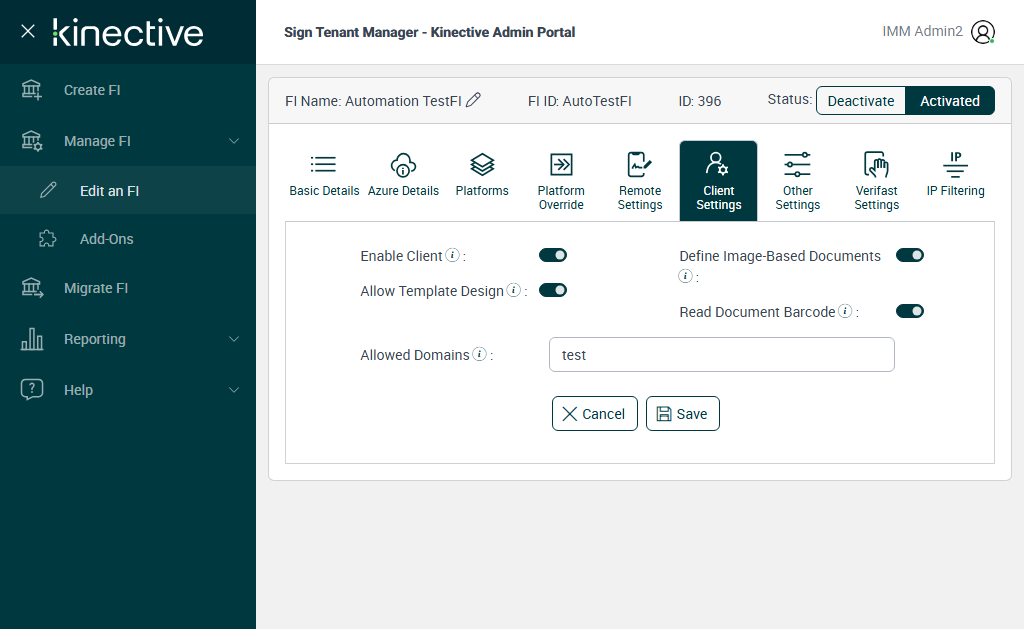Image resolution: width=1024 pixels, height=629 pixels.
Task: Click the IP Filtering funnel icon
Action: click(x=955, y=165)
